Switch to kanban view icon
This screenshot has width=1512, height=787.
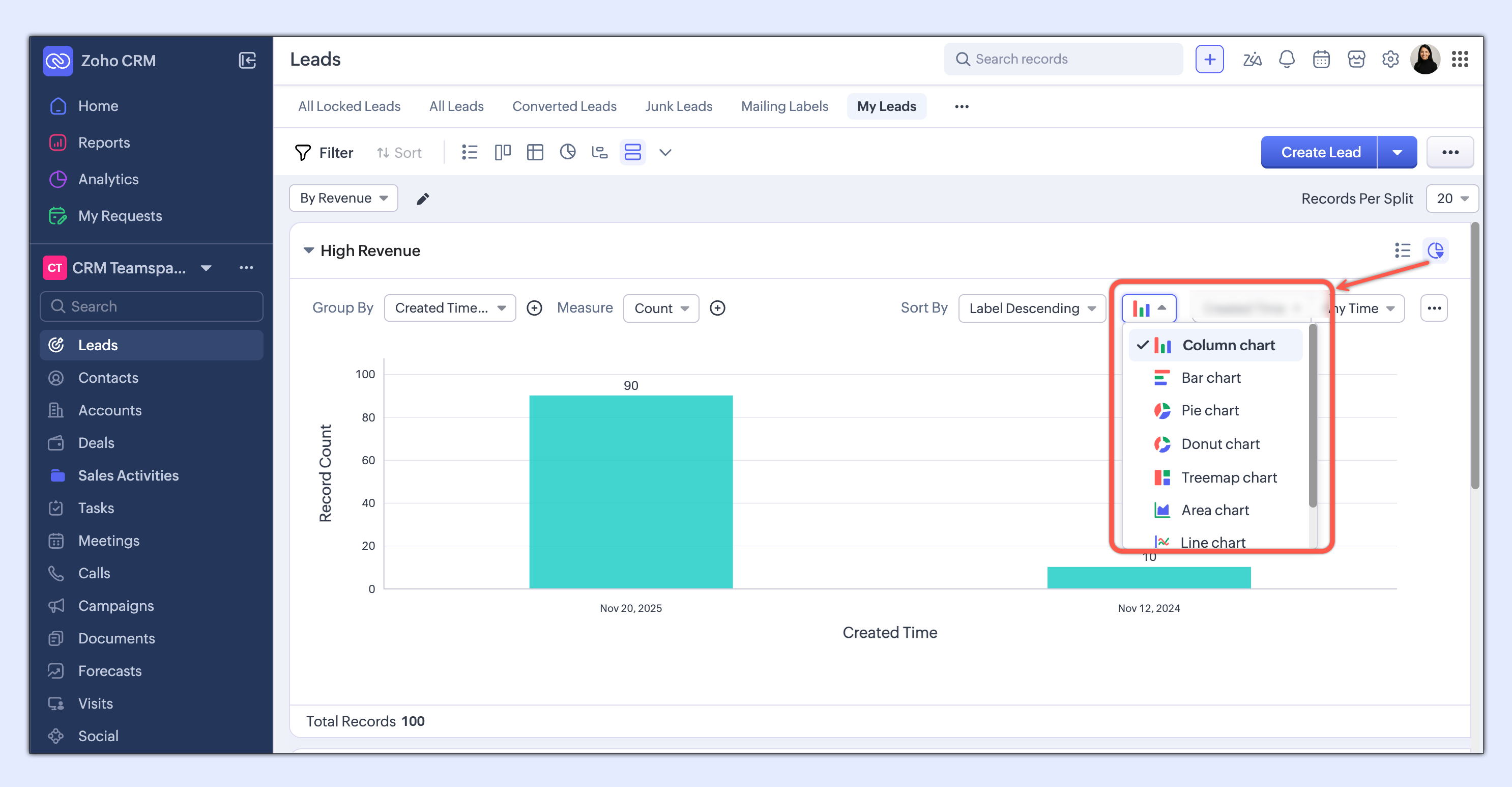503,153
